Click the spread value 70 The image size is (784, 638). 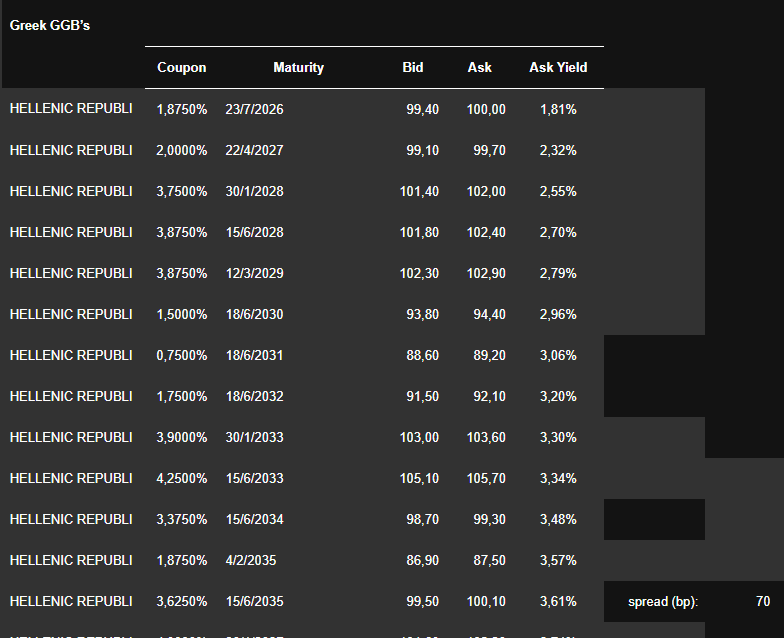(763, 602)
